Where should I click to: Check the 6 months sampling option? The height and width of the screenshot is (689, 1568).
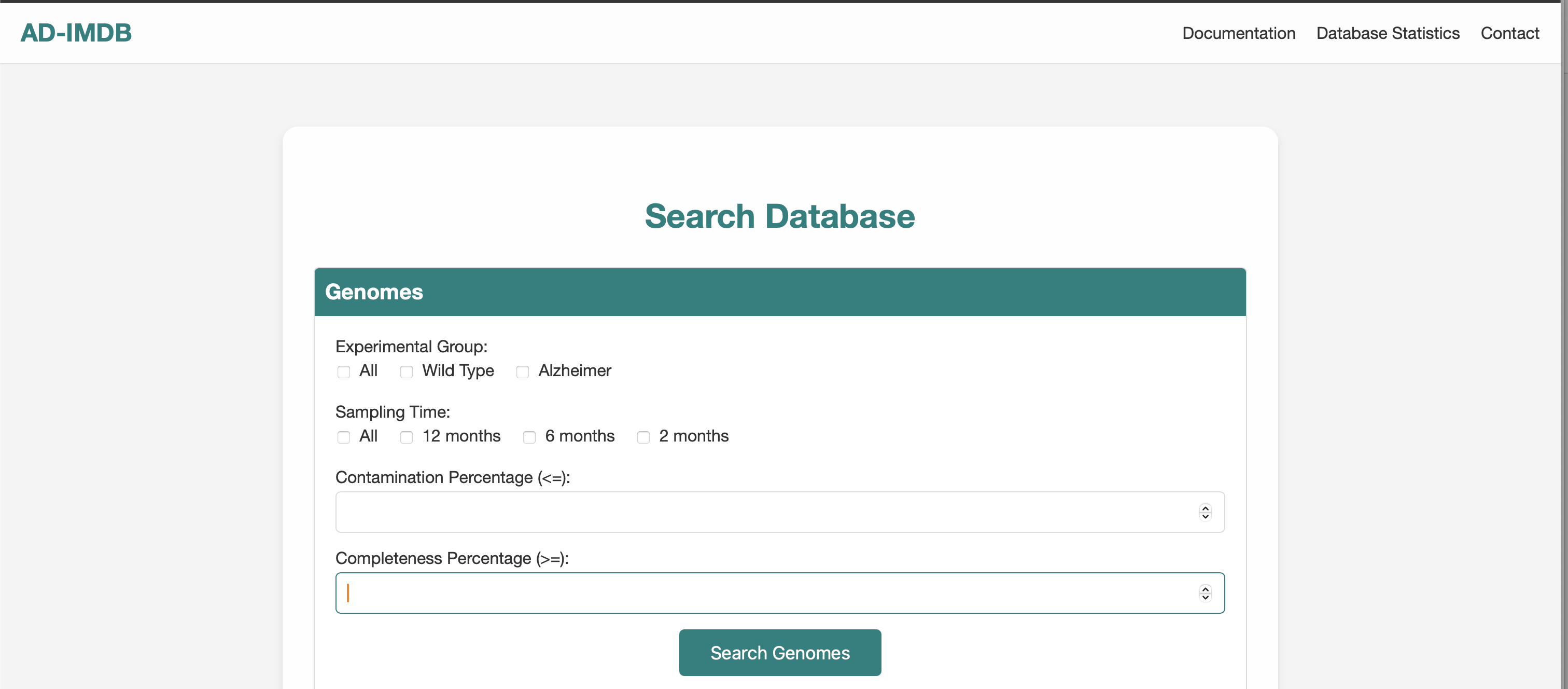[529, 437]
